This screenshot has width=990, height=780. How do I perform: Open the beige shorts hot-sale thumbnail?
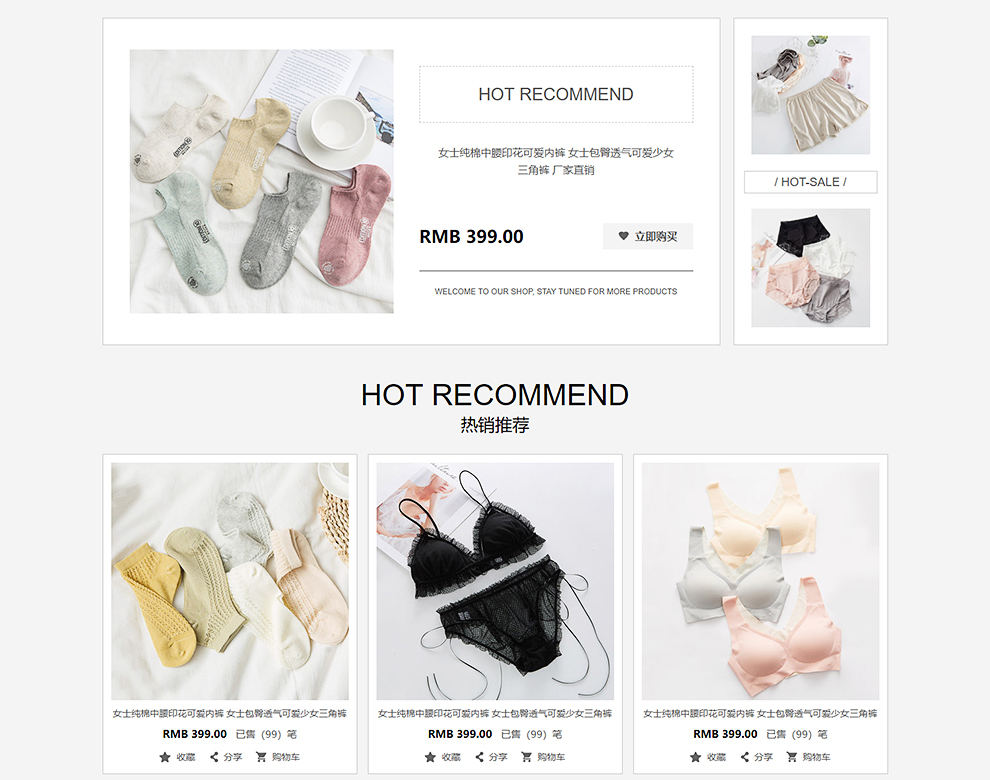[811, 95]
